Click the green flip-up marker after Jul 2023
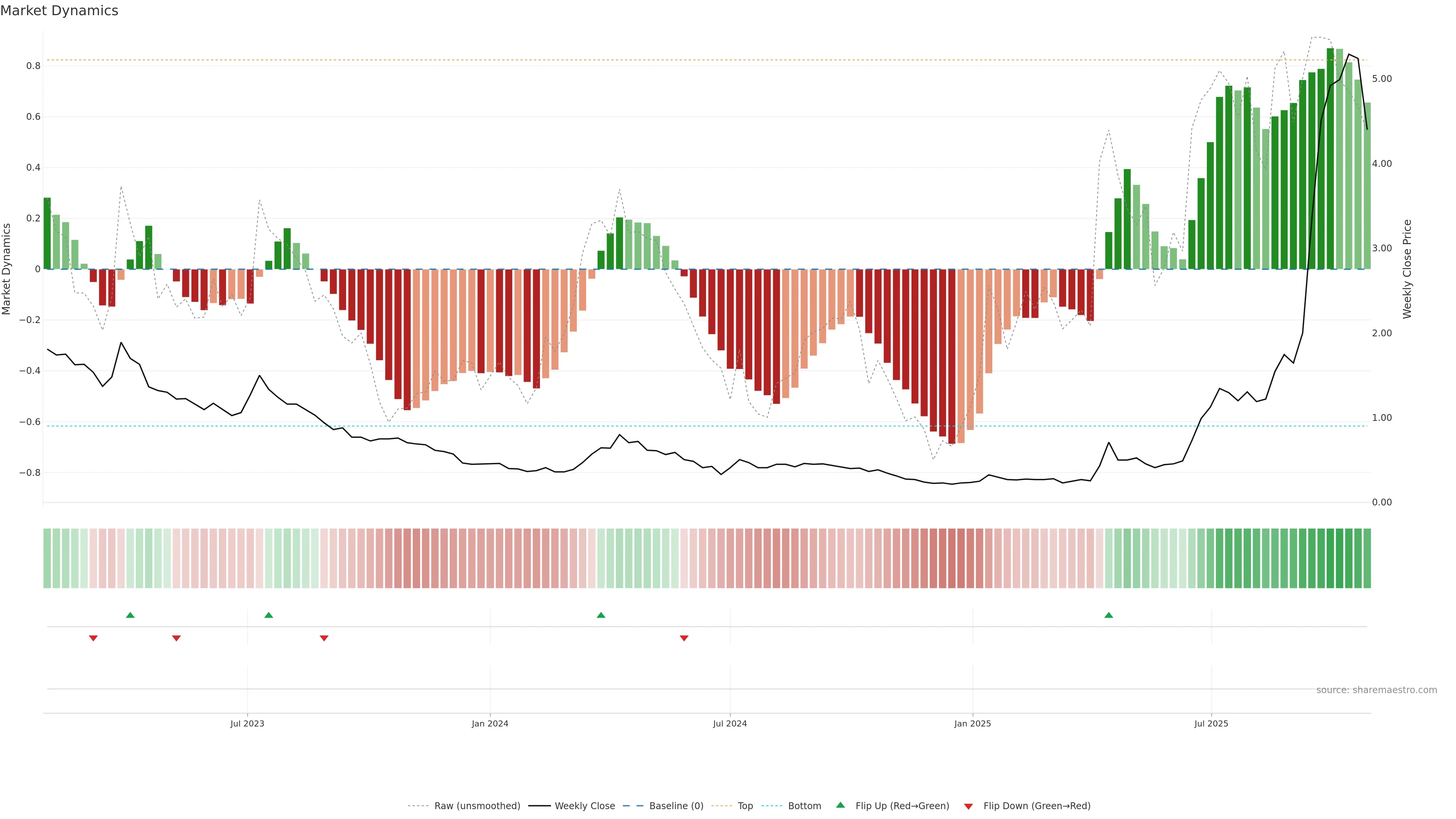 (268, 615)
